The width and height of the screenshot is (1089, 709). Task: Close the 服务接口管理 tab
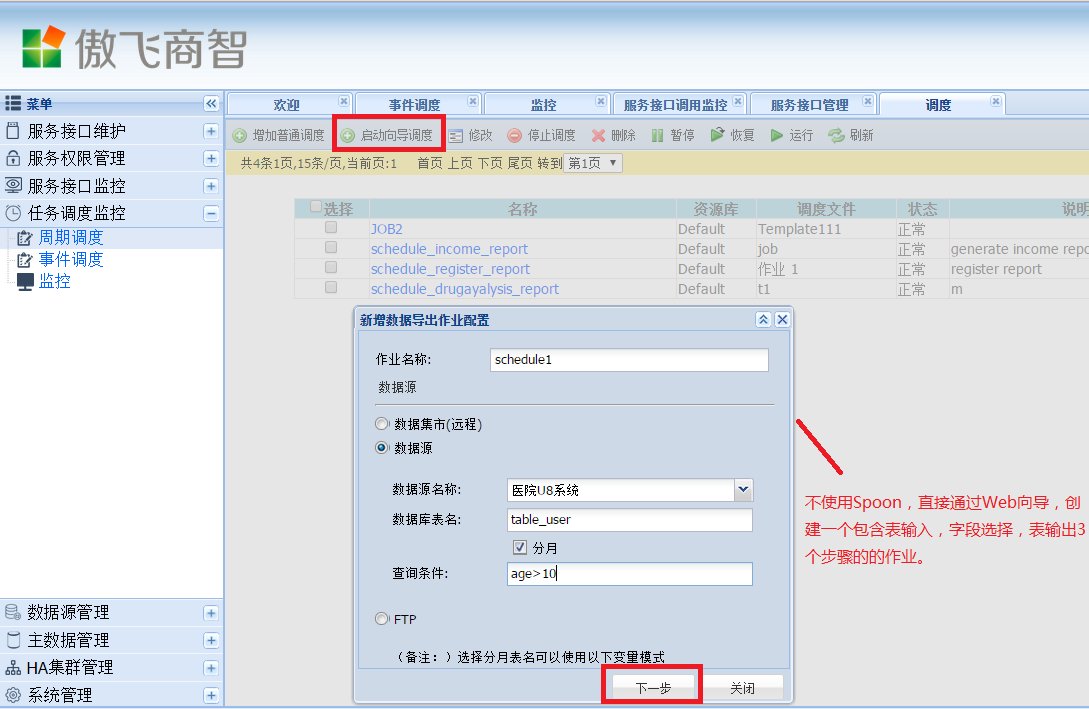point(867,101)
